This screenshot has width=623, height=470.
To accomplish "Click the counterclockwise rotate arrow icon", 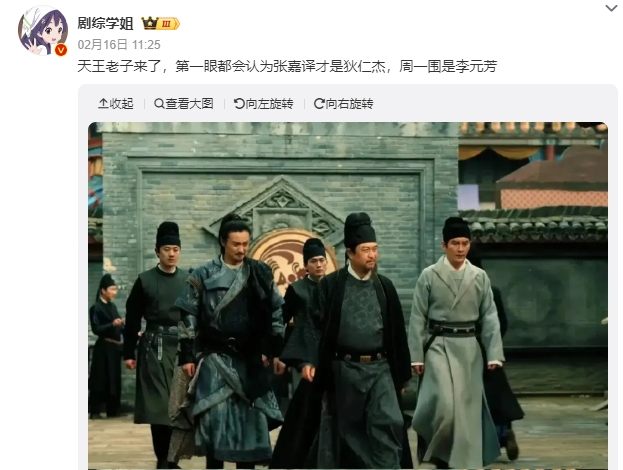I will [239, 104].
